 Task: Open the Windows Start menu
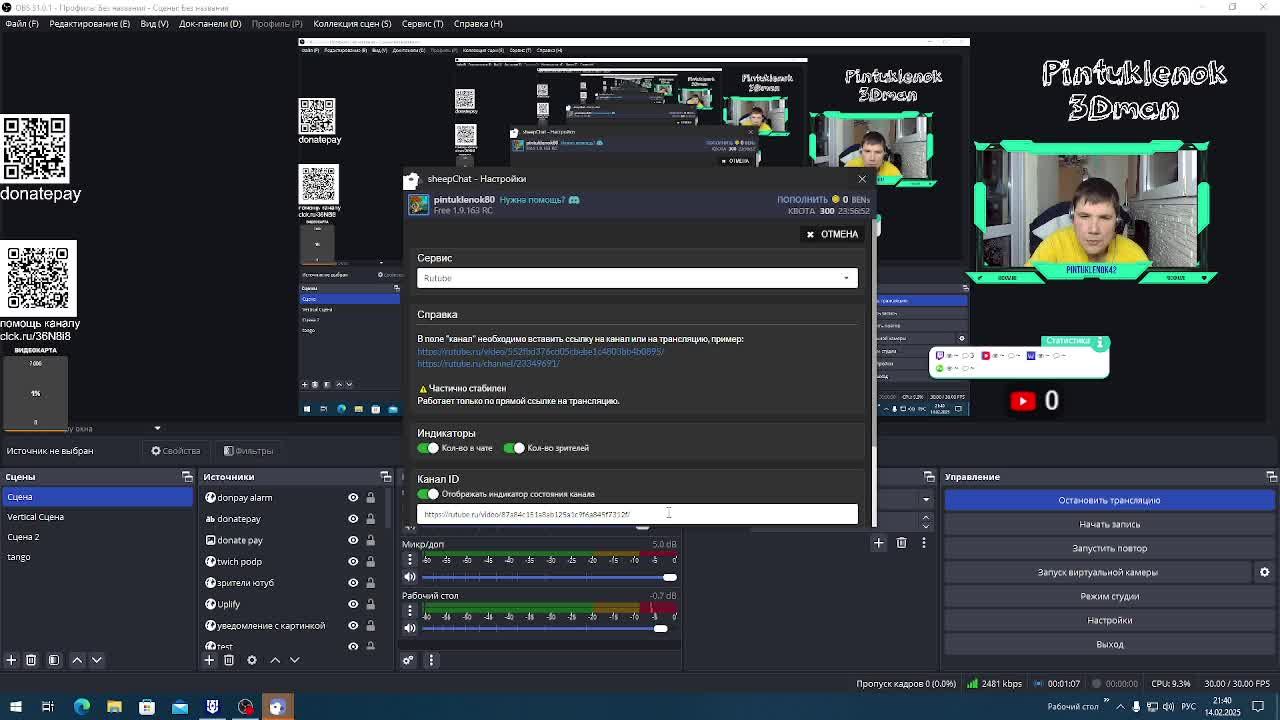15,707
